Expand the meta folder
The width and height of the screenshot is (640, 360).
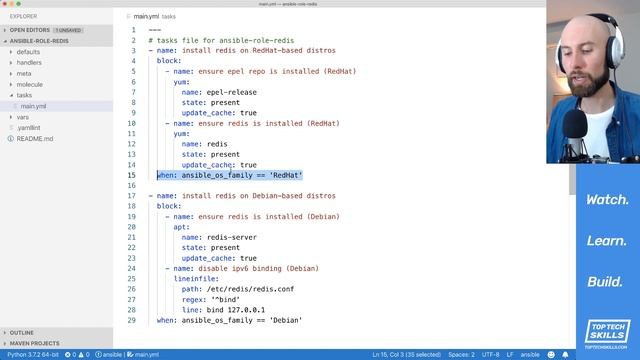(11, 73)
